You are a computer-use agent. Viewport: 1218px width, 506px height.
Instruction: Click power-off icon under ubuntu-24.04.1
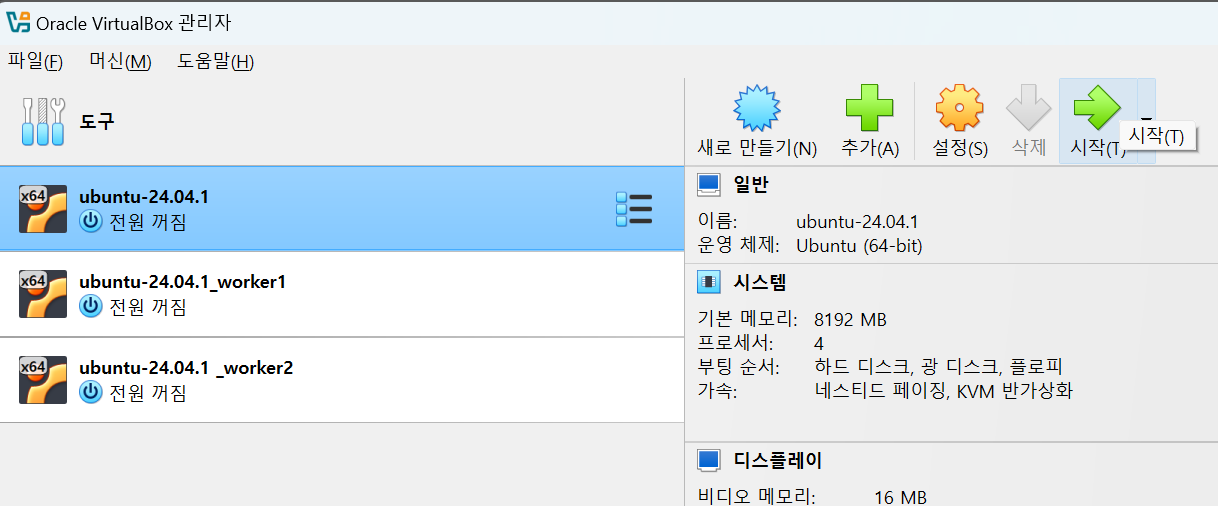pos(91,222)
